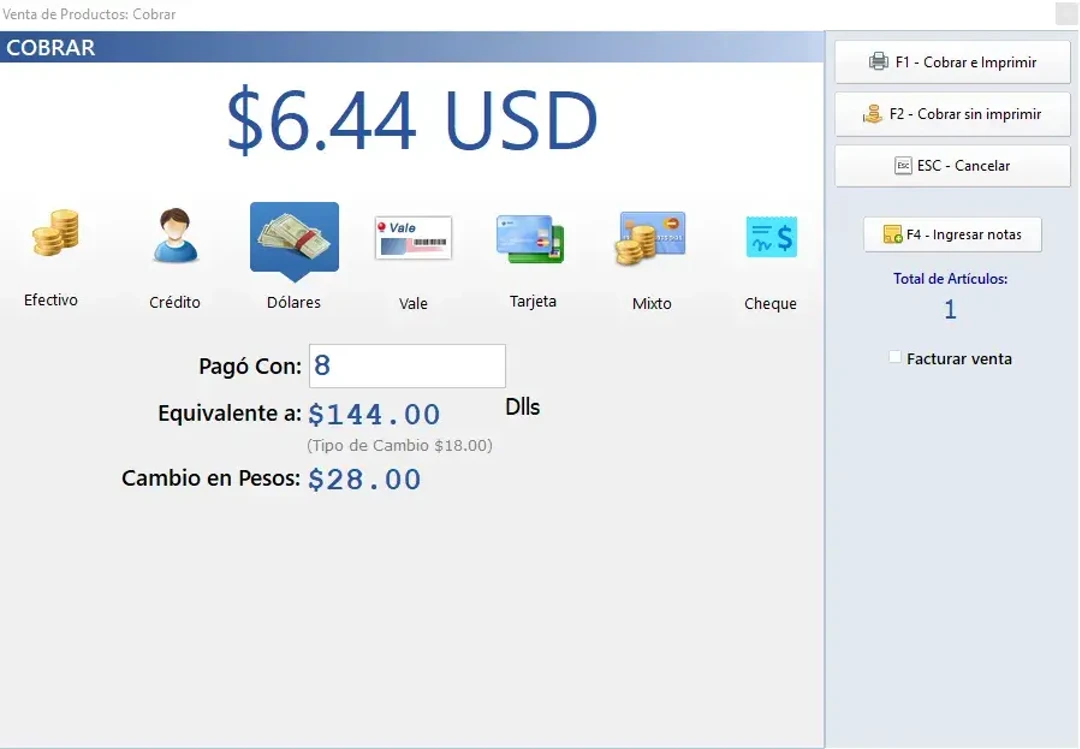Click the F2 - Cobrar sin imprimir button
Screen dimensions: 1080x749
(x=953, y=114)
